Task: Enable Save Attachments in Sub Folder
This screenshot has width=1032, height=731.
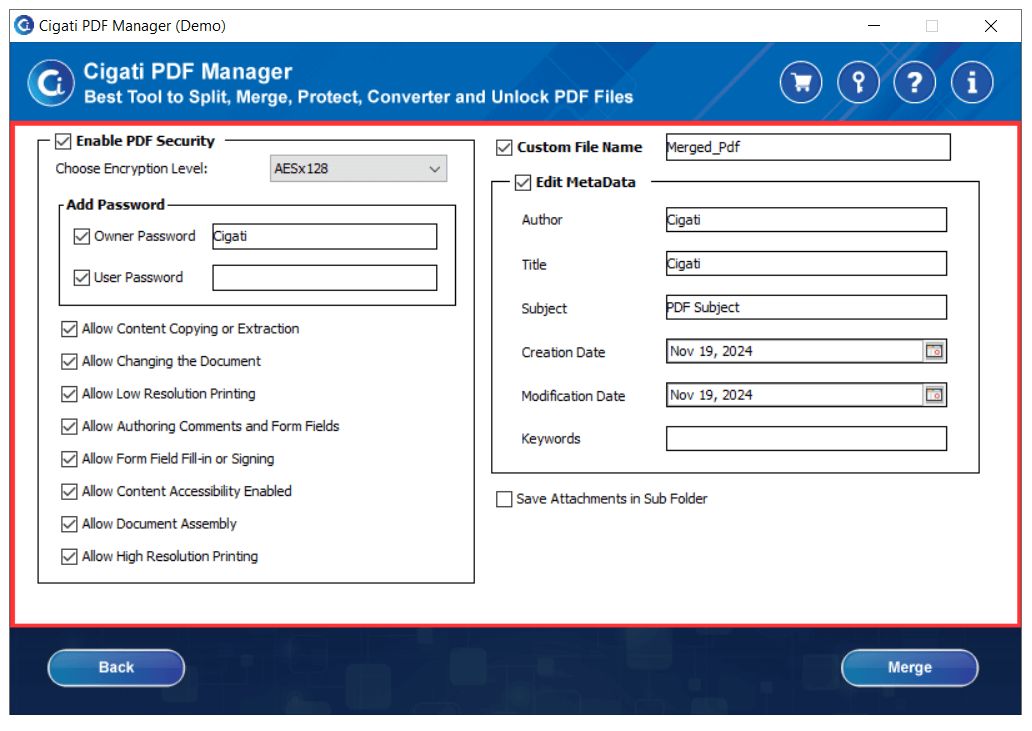Action: (x=504, y=499)
